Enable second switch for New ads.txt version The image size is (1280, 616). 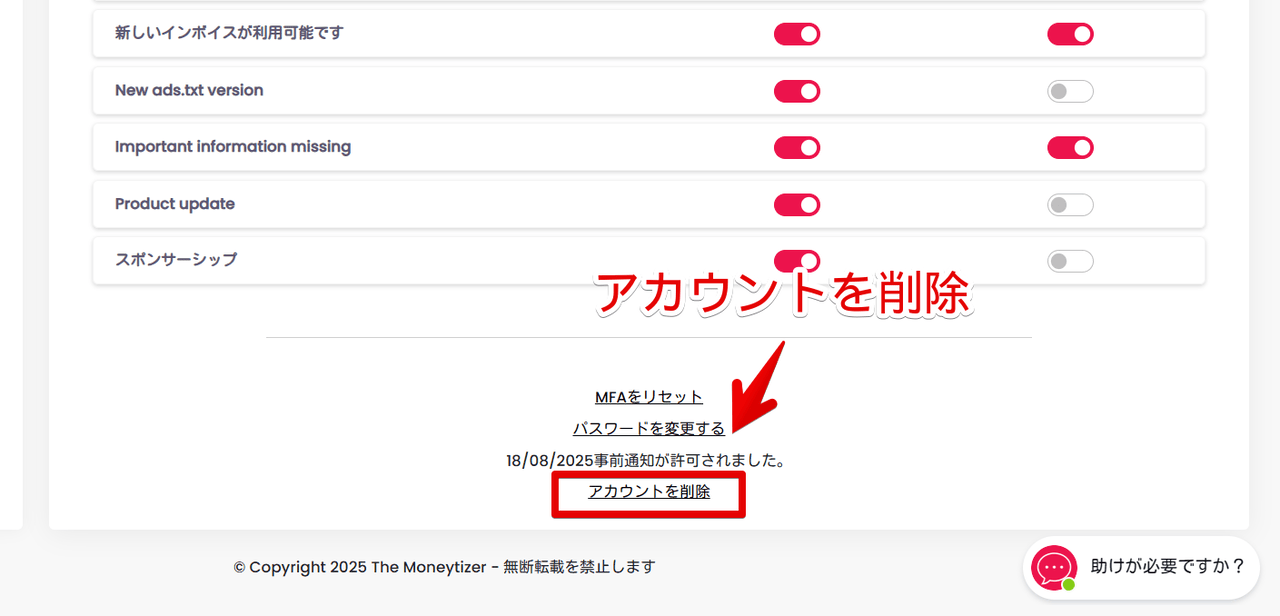pos(1070,91)
